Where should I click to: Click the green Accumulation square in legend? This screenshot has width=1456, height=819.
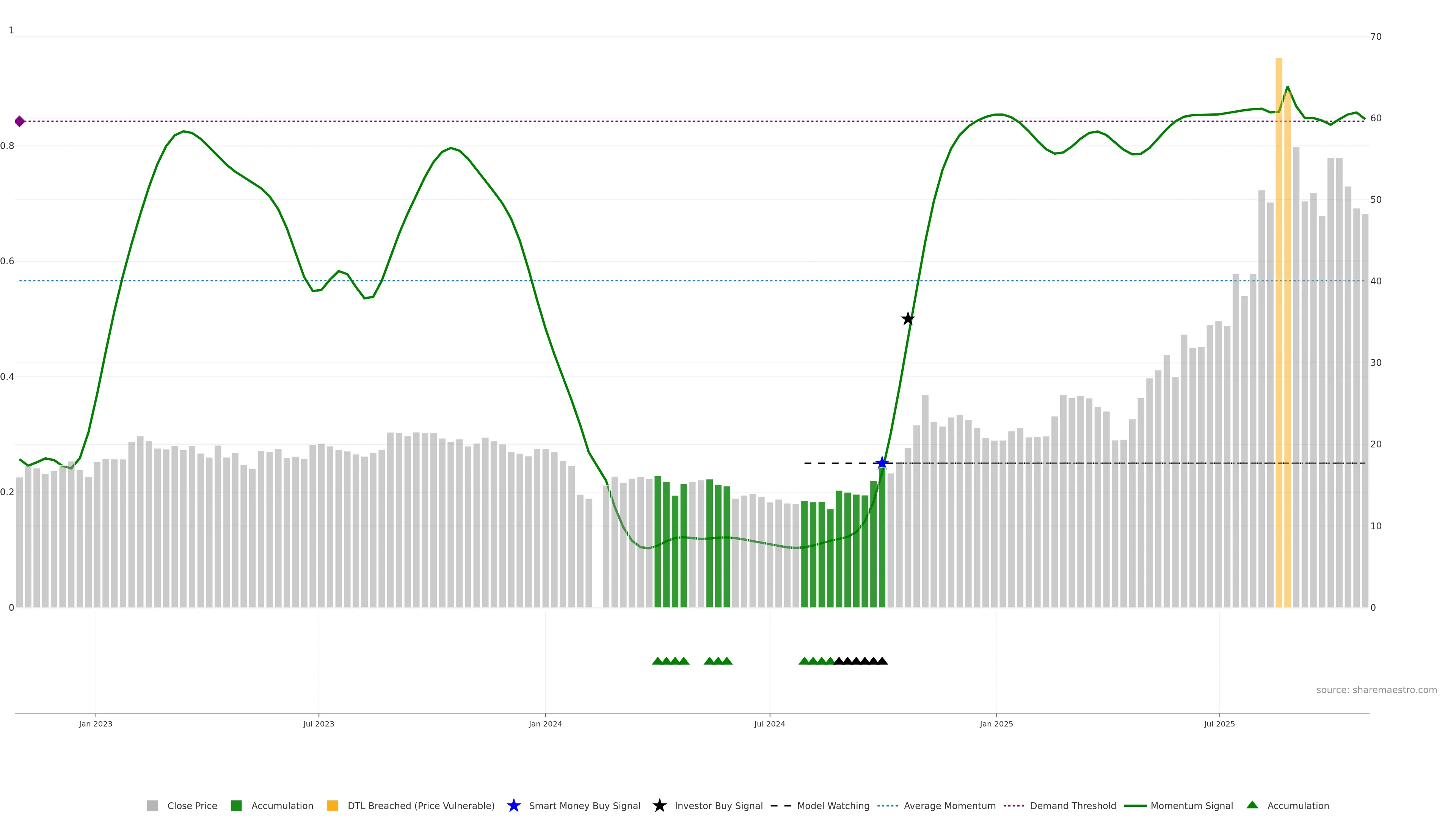point(236,805)
